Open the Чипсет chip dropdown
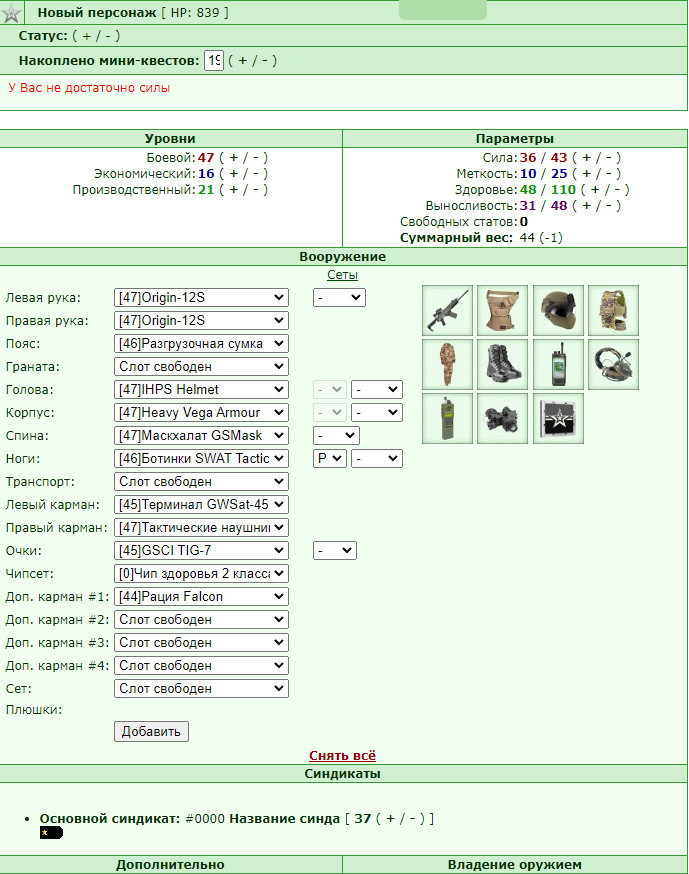689x874 pixels. [x=201, y=574]
